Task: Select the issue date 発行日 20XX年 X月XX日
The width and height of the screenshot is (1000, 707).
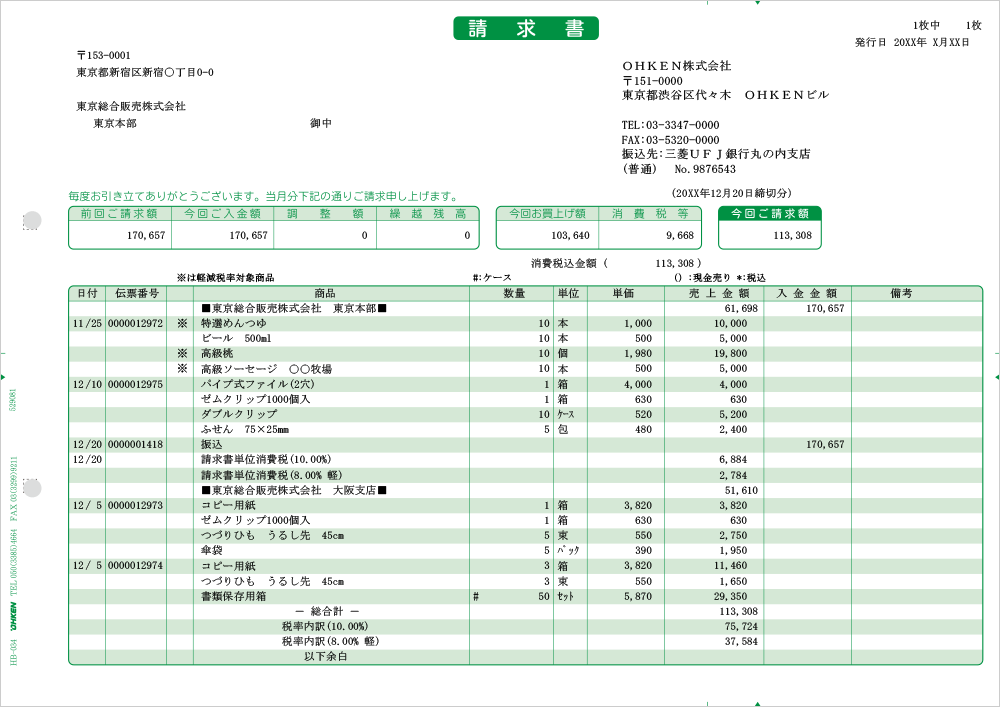Action: (912, 43)
